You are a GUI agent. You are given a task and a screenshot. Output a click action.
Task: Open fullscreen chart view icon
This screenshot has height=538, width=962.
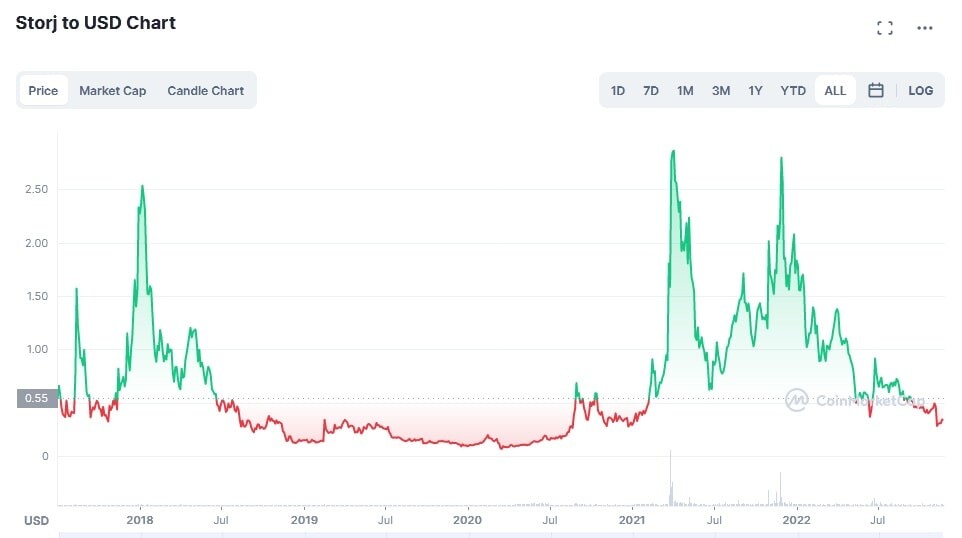(x=885, y=28)
